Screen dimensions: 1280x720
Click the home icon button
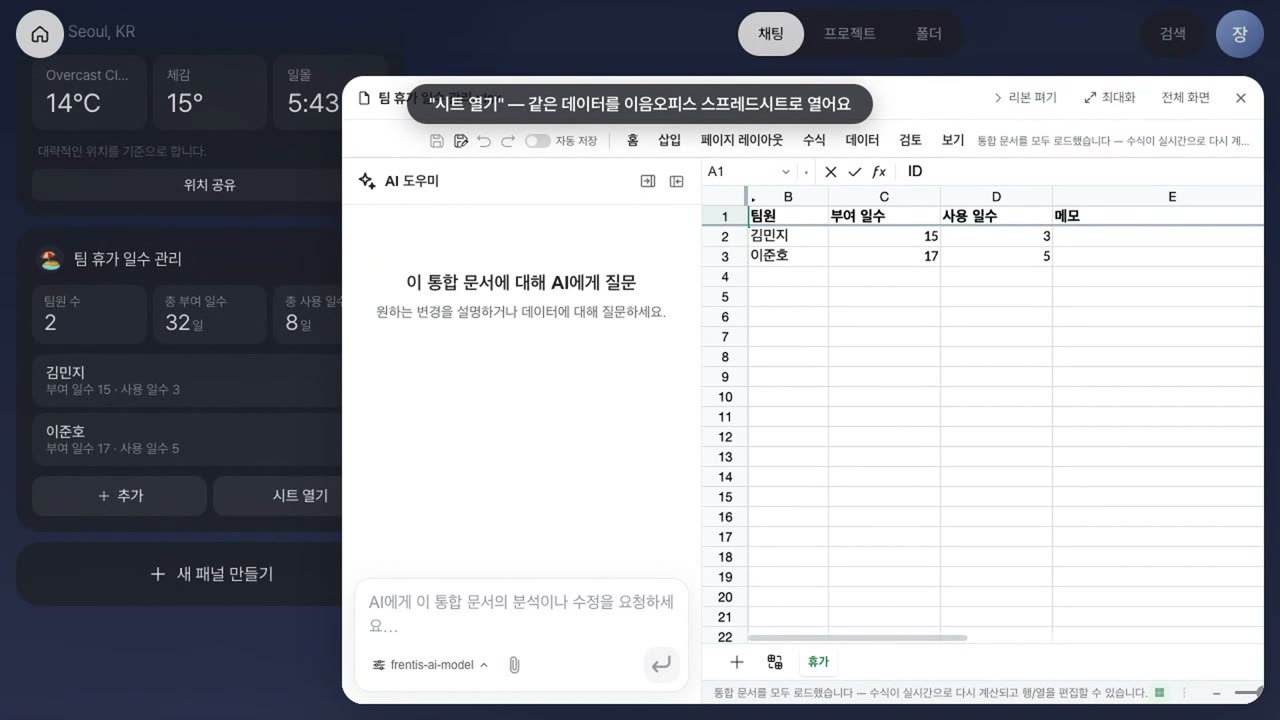40,34
